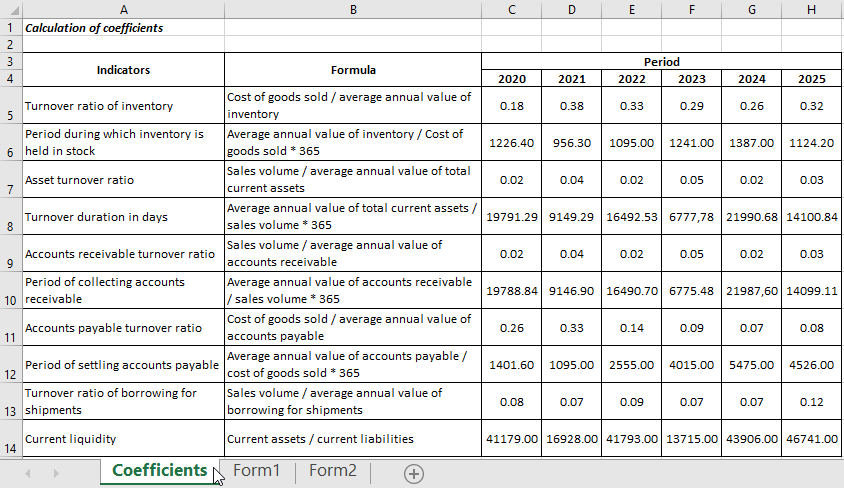Viewport: 844px width, 488px height.
Task: Select the cell with value 0.33 in 2022
Action: coord(631,105)
